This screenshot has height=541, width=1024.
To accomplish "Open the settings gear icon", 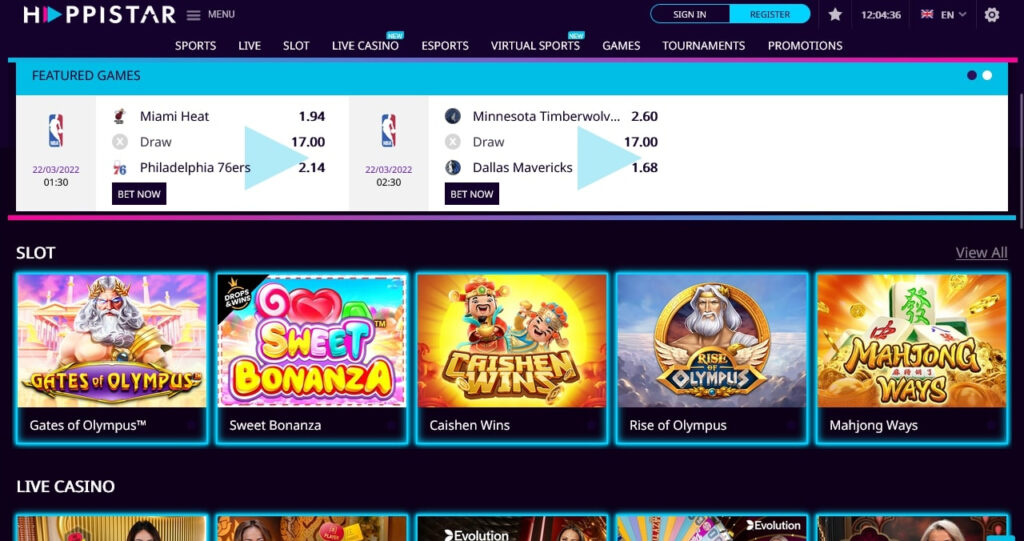I will (991, 14).
